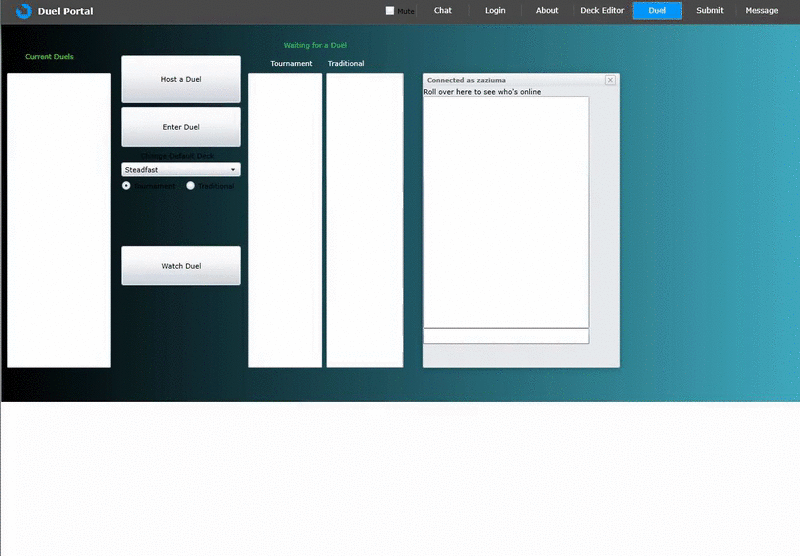Select the highlighted Duel tab
The image size is (800, 556).
tap(657, 11)
